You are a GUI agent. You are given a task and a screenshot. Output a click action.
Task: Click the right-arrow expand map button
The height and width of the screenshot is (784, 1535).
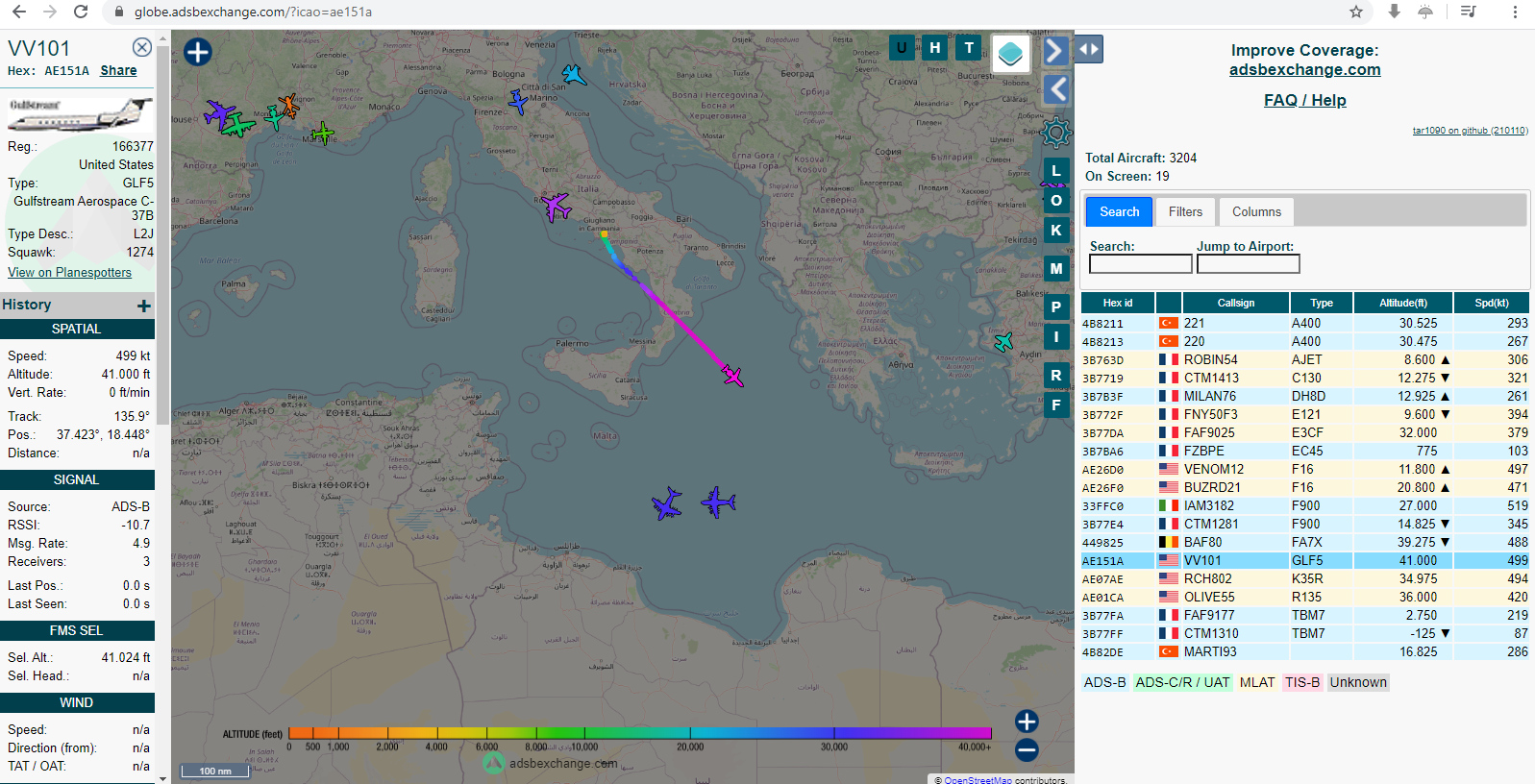pos(1054,50)
